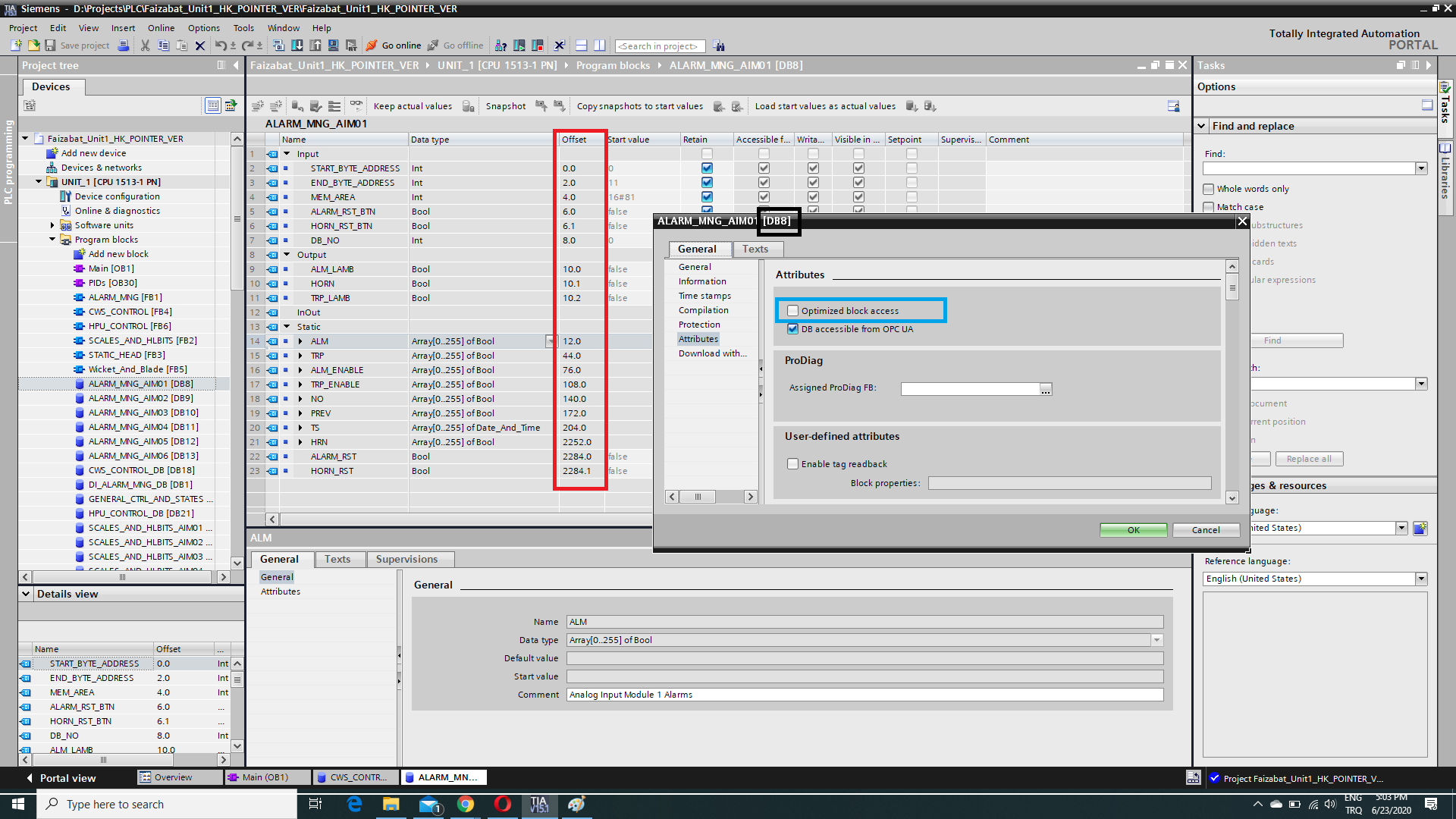This screenshot has height=819, width=1456.
Task: Click the Cut scissors icon
Action: point(145,45)
